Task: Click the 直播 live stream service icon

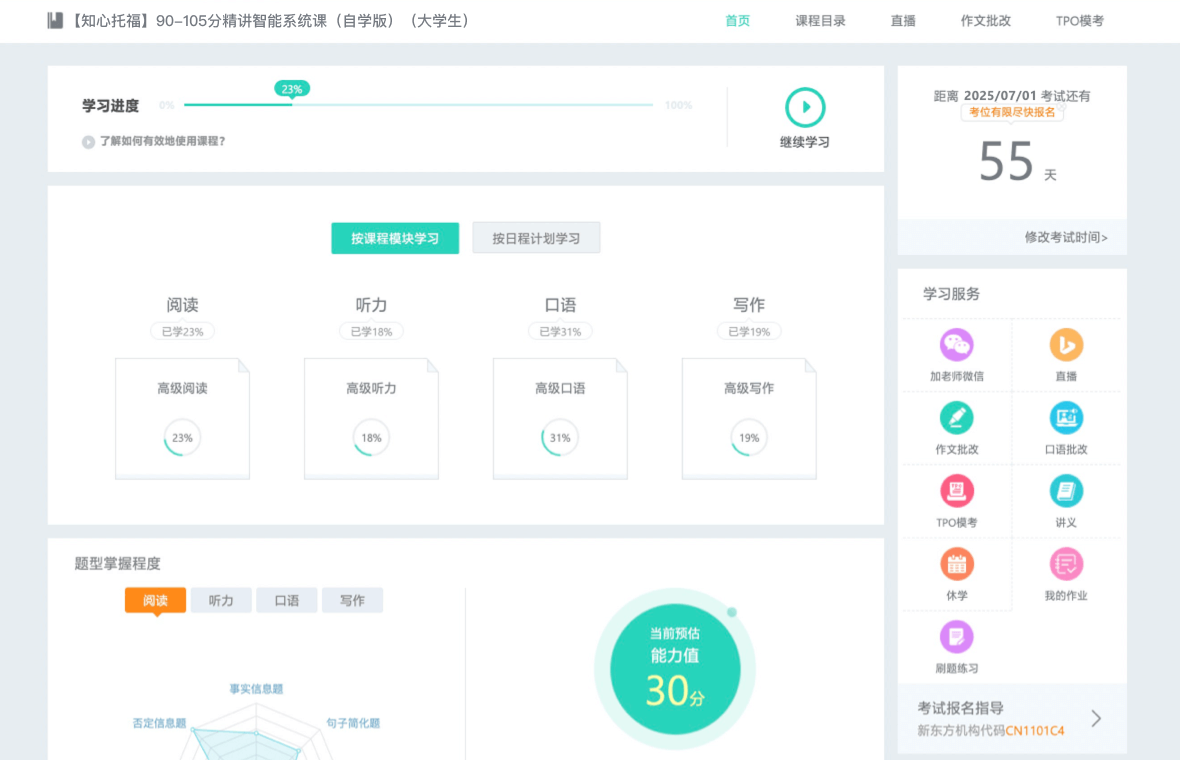Action: click(x=1066, y=346)
